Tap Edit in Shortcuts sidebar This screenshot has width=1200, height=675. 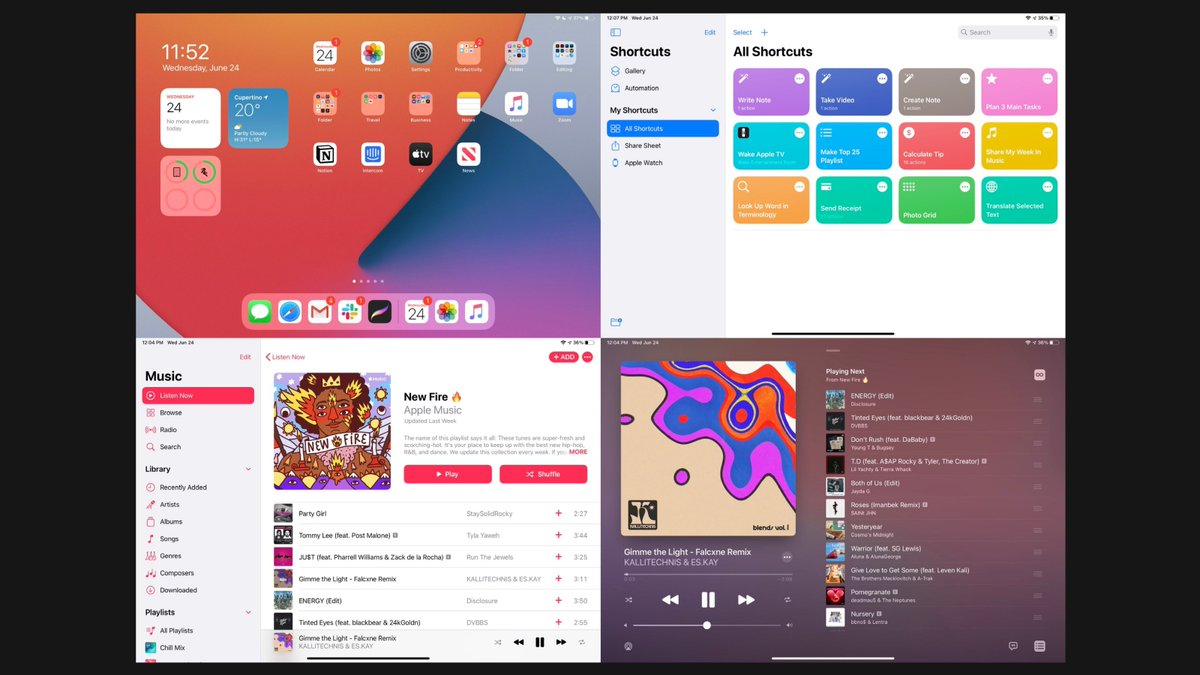click(x=710, y=32)
